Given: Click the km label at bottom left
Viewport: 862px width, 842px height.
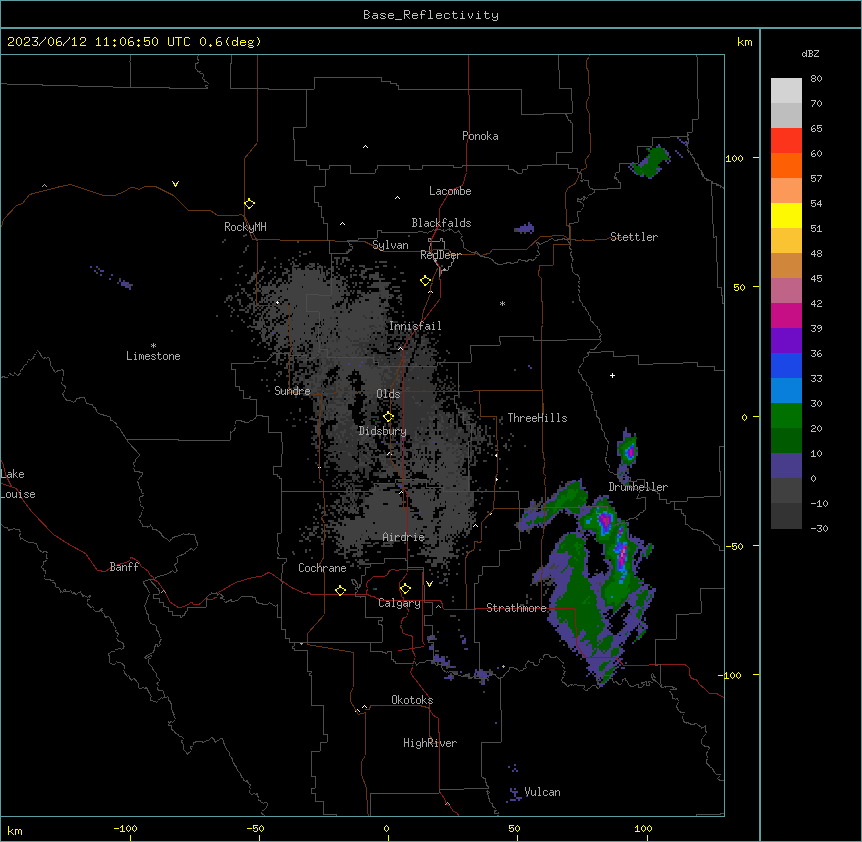Looking at the screenshot, I should (x=15, y=830).
